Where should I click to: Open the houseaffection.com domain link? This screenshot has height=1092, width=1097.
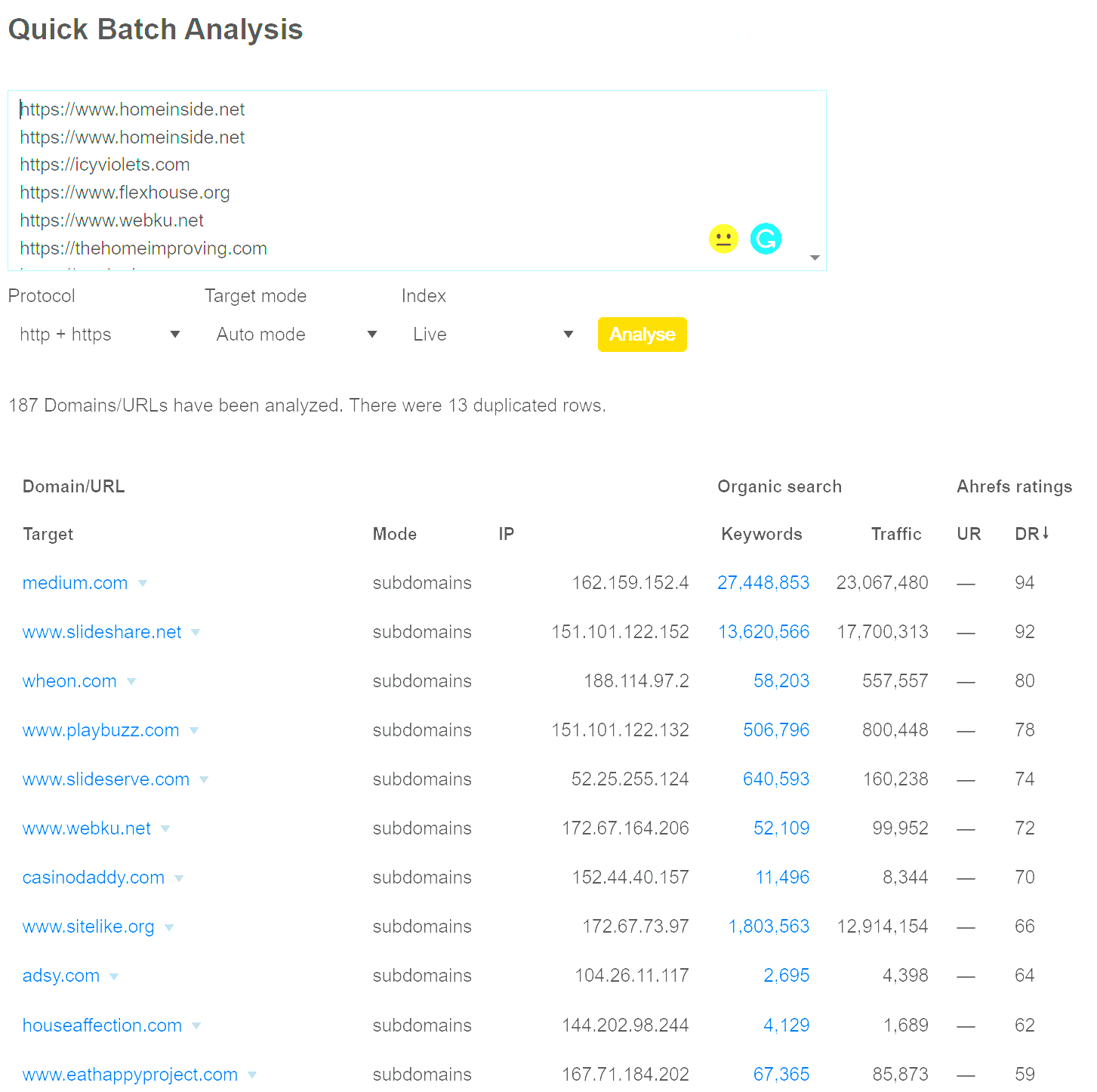[103, 1026]
